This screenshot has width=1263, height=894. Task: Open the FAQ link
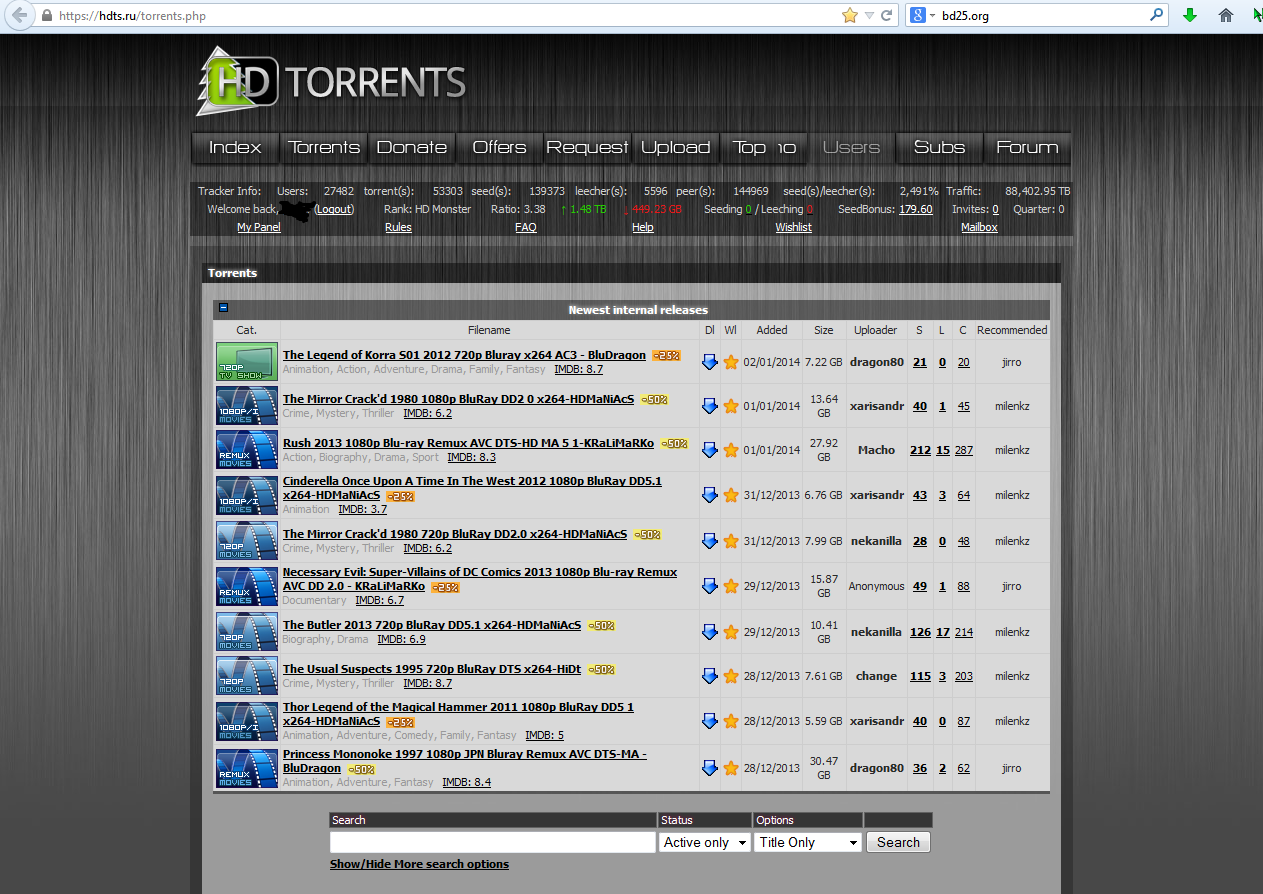point(526,227)
